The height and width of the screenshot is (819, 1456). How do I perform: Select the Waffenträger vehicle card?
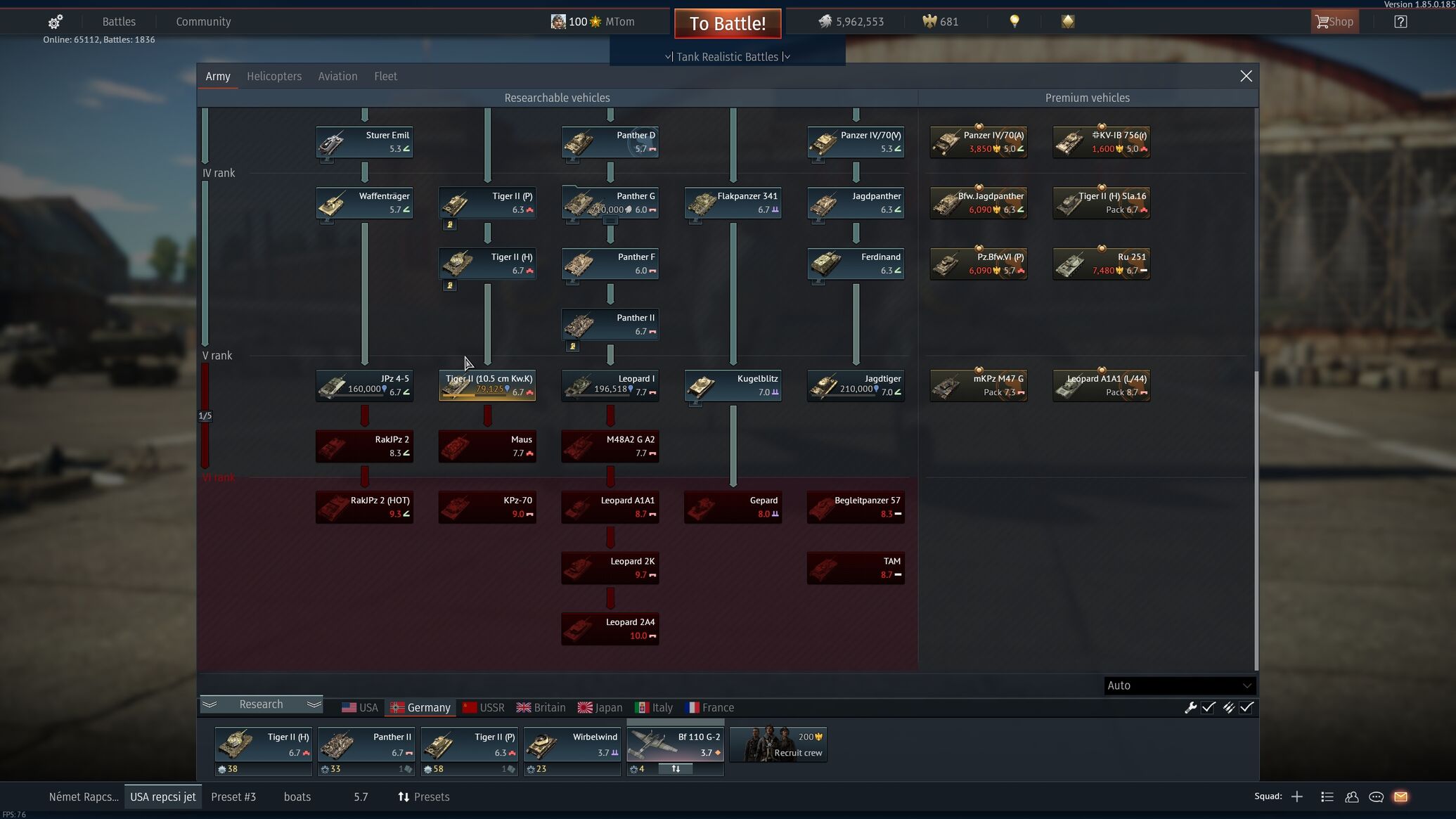click(x=364, y=203)
